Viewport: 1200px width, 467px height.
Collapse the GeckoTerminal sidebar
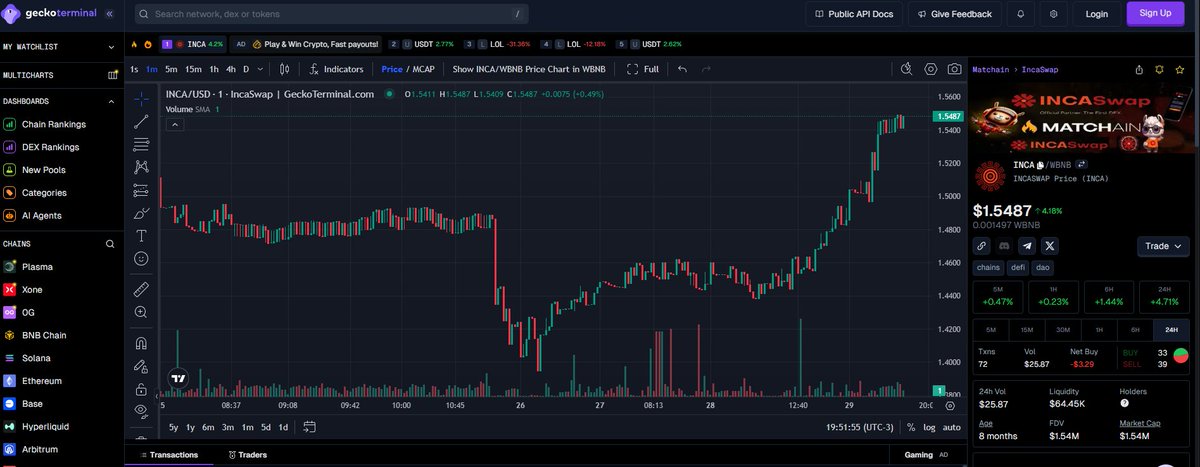108,14
